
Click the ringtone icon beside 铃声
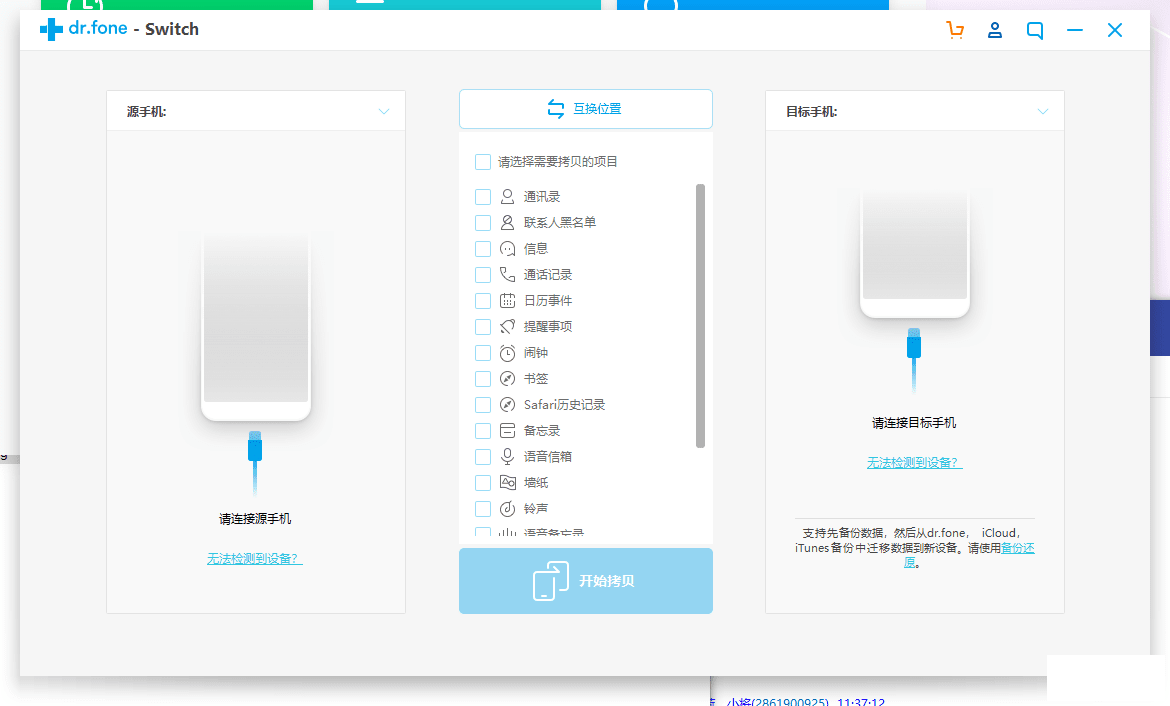[507, 508]
